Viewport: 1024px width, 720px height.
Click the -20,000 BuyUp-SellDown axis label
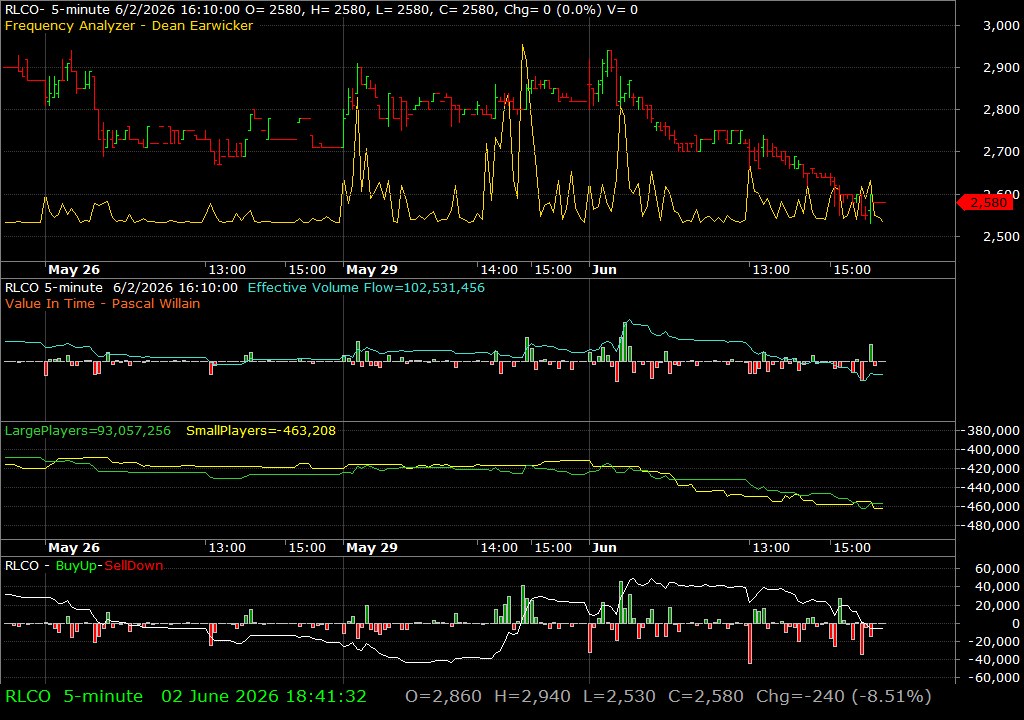995,642
